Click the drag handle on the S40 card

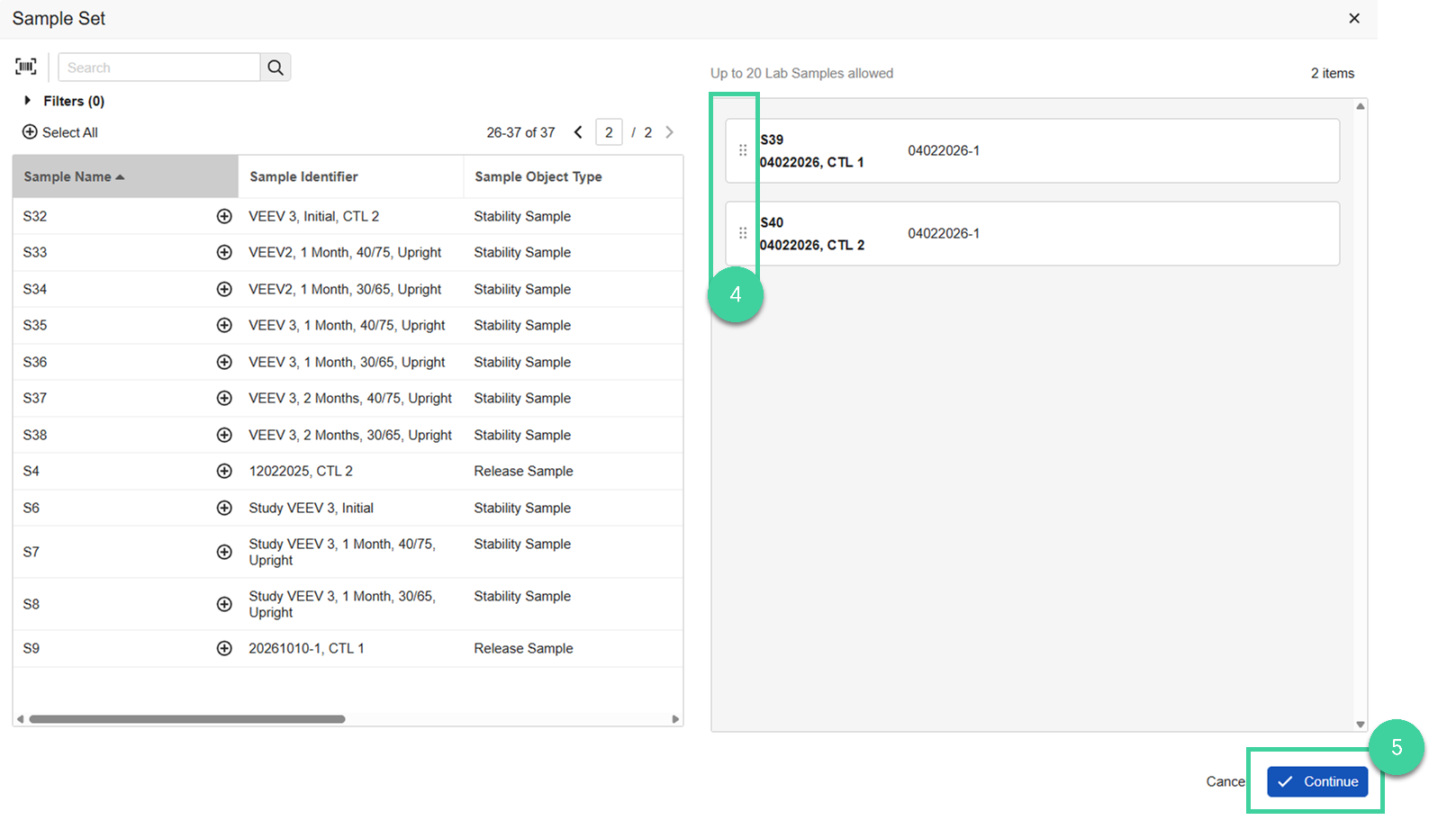pos(743,233)
